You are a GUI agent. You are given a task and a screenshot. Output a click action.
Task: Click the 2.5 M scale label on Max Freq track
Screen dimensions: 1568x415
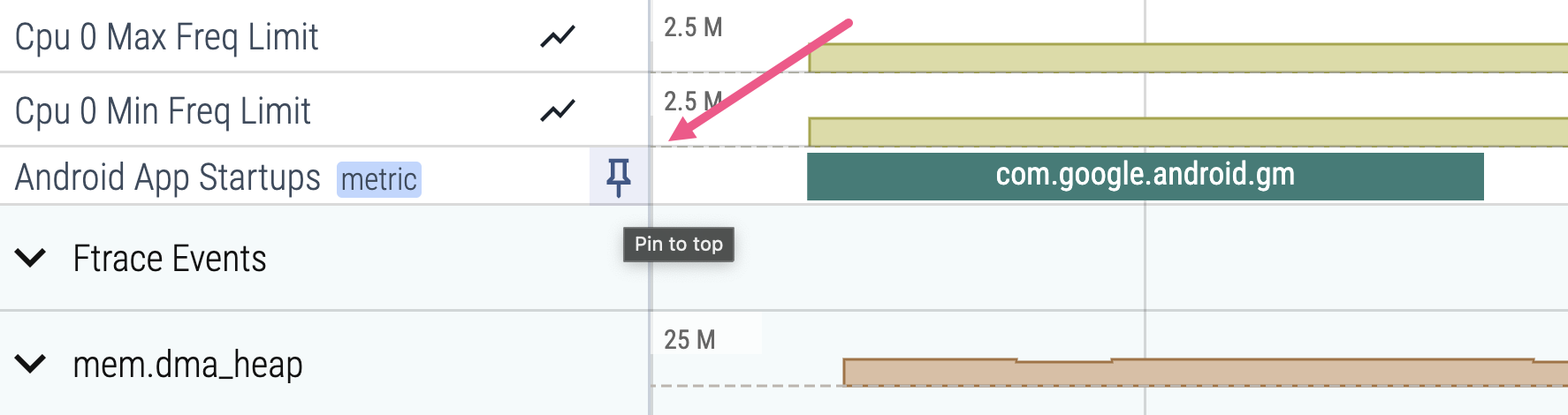[693, 28]
